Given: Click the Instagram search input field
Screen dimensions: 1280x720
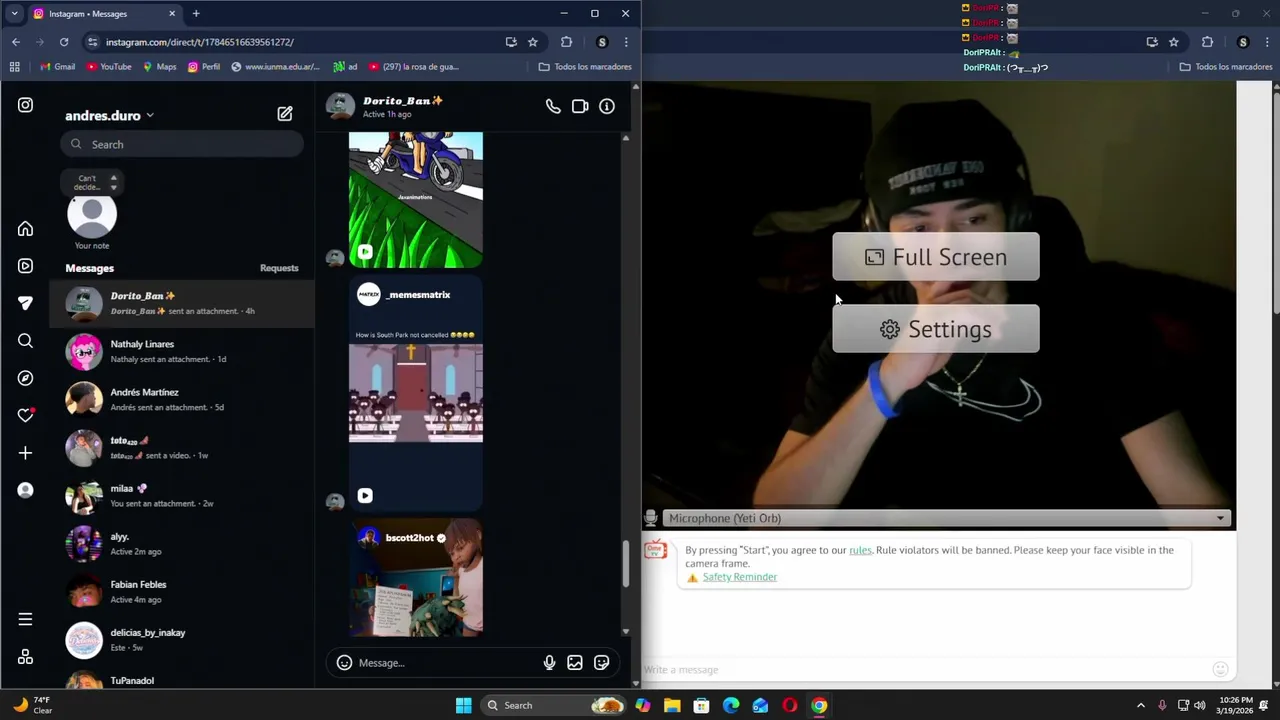Looking at the screenshot, I should (181, 144).
